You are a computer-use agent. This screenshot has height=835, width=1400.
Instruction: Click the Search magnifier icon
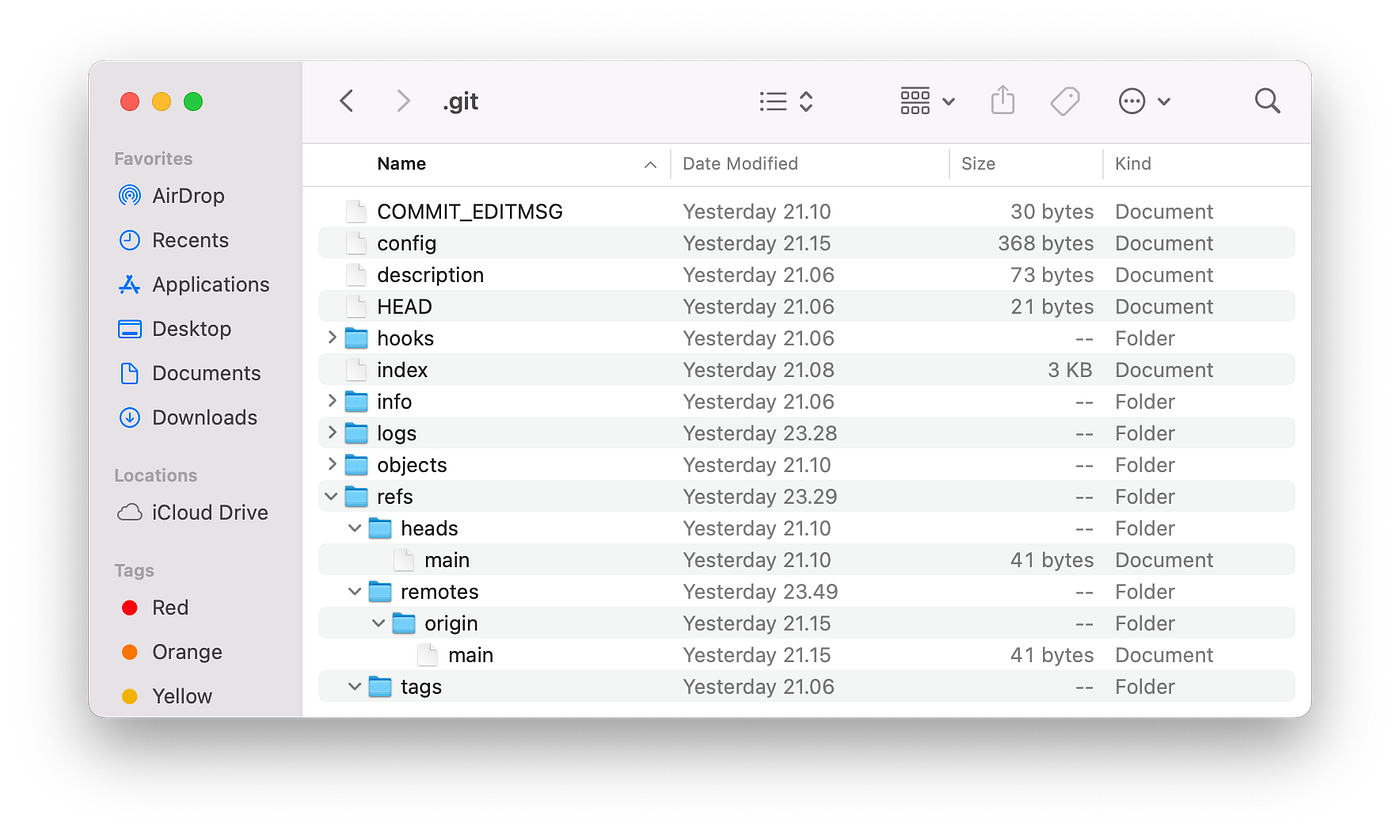pos(1267,101)
